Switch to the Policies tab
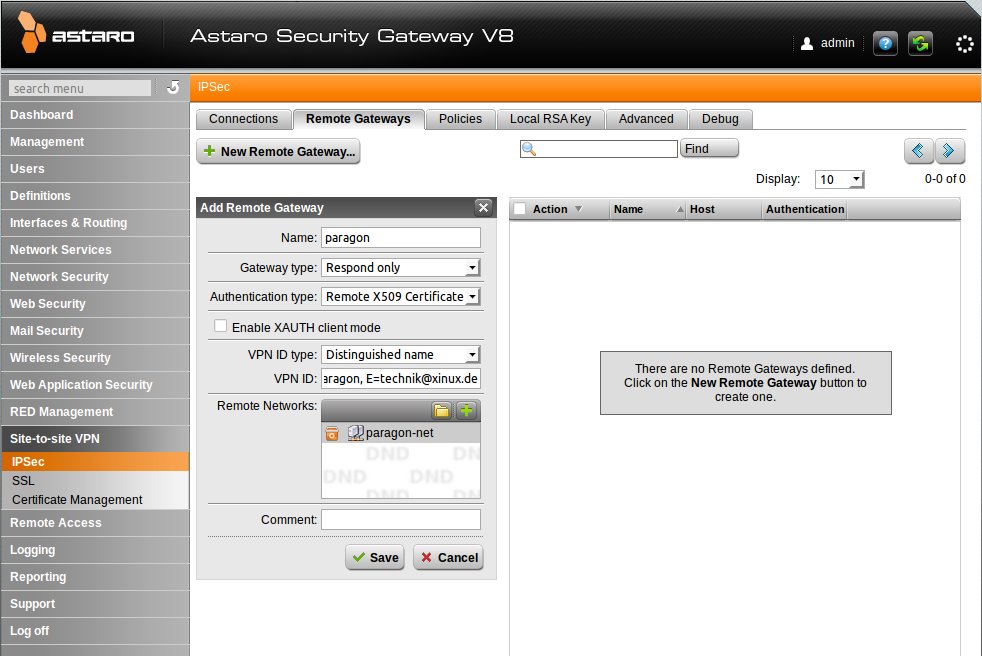 point(460,119)
